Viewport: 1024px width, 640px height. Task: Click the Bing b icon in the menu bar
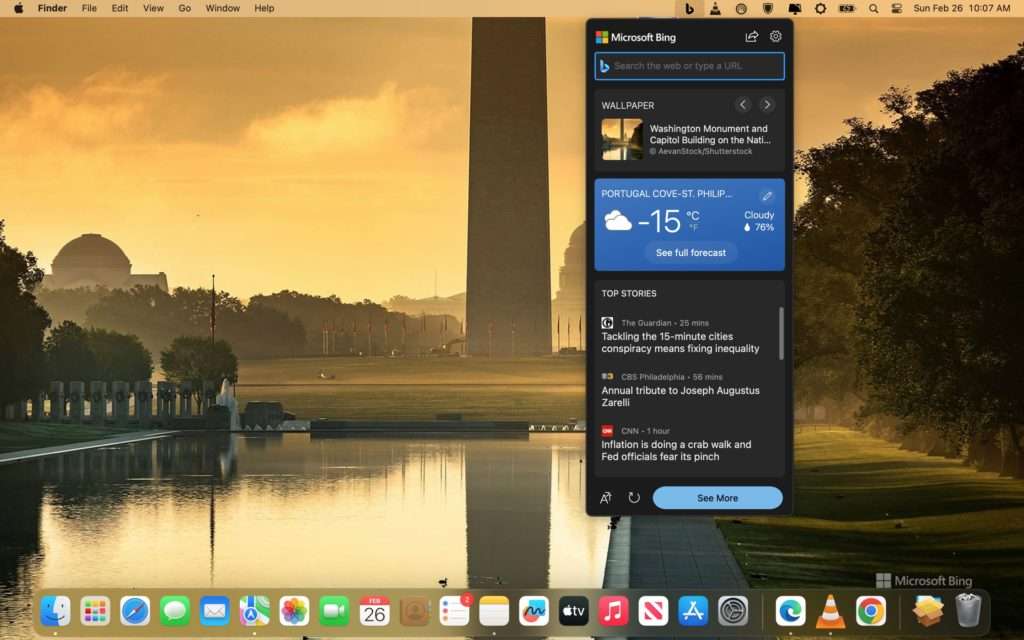click(689, 8)
